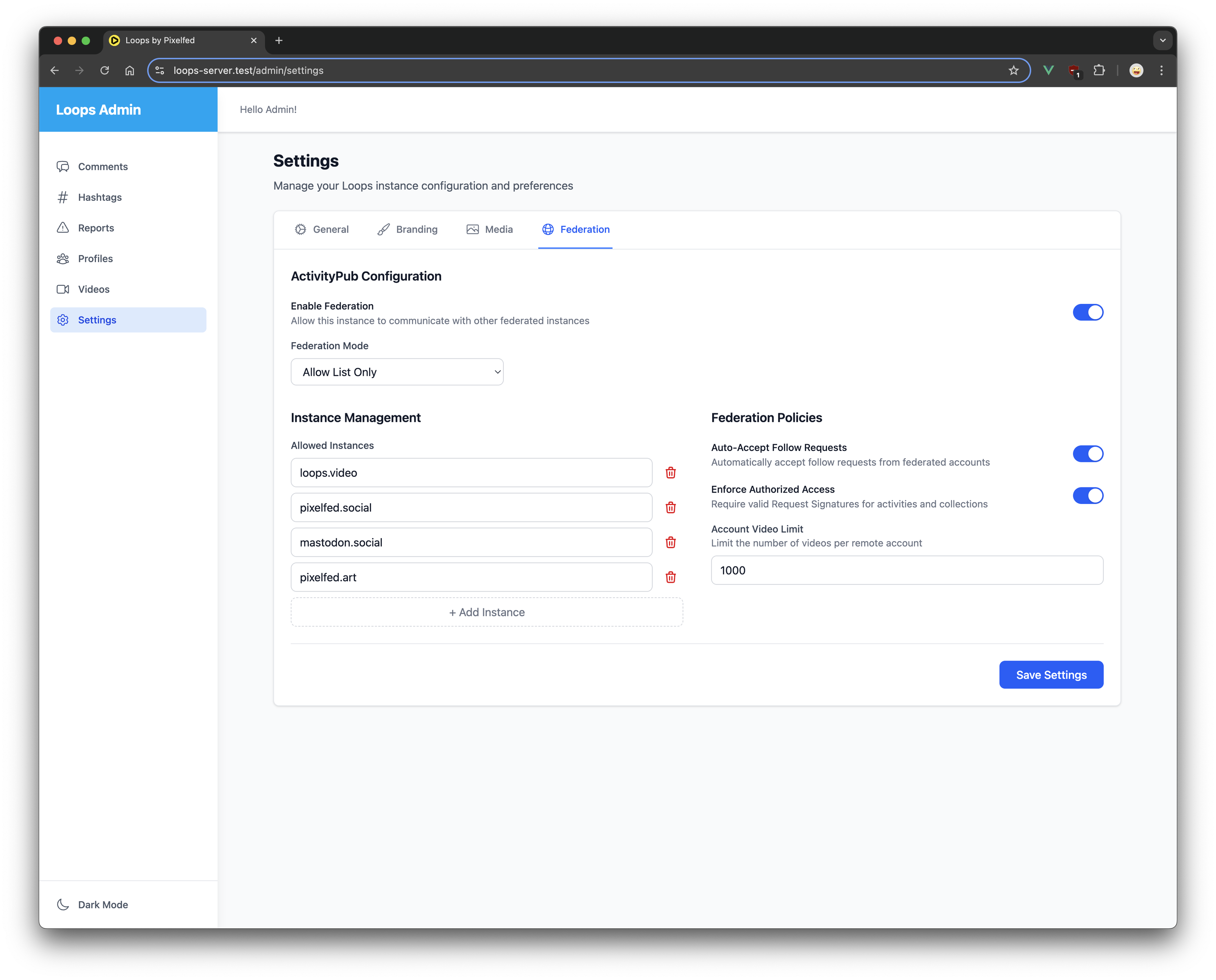Click Save Settings button

click(1051, 675)
